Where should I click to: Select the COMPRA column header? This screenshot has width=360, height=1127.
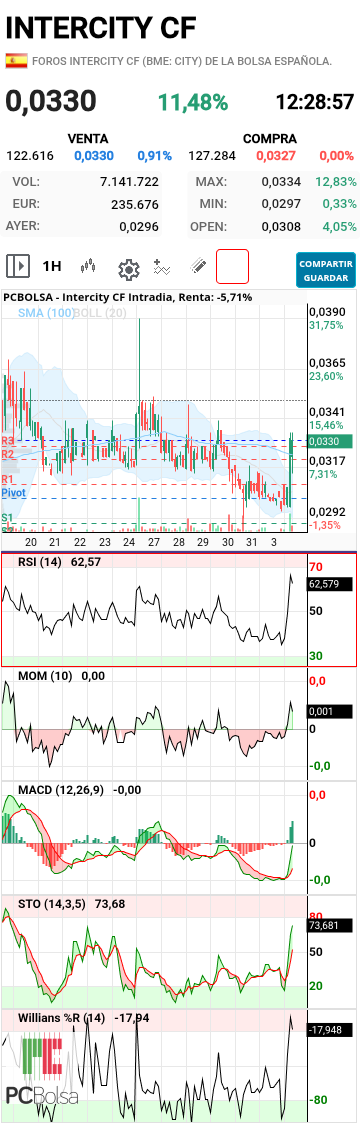[x=269, y=139]
